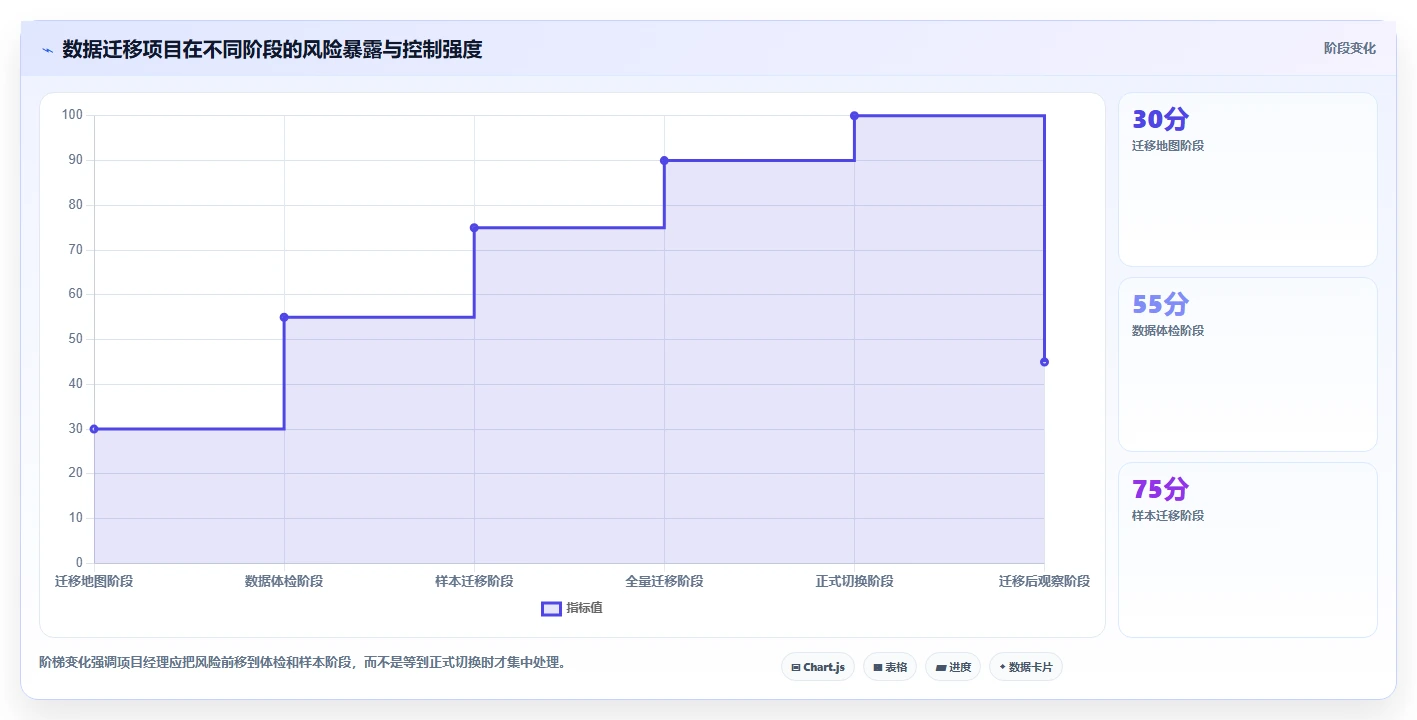The width and height of the screenshot is (1417, 720).
Task: Click the 阶段变化 label in header
Action: pyautogui.click(x=1349, y=48)
